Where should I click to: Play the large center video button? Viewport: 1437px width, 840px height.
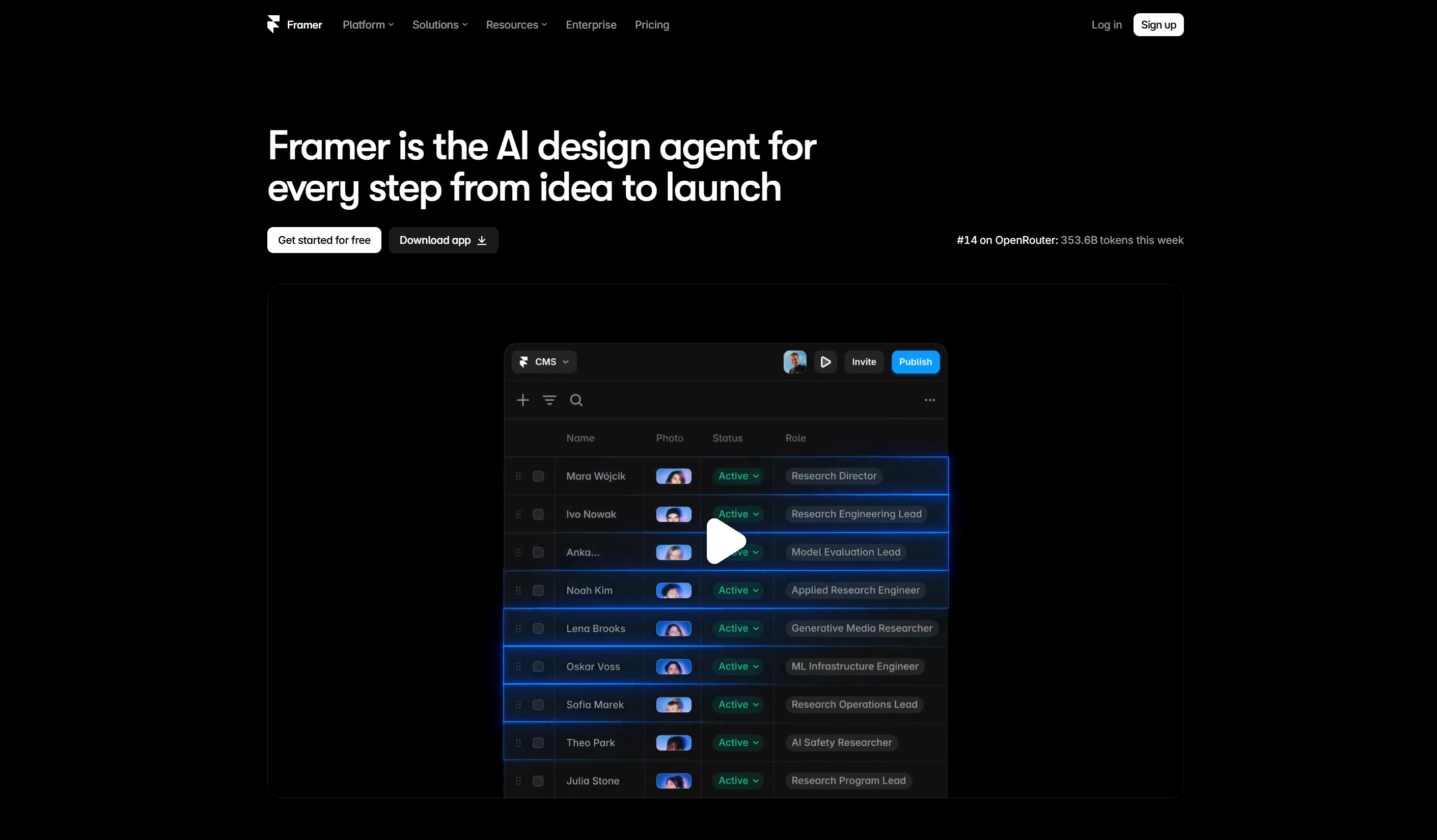(726, 541)
